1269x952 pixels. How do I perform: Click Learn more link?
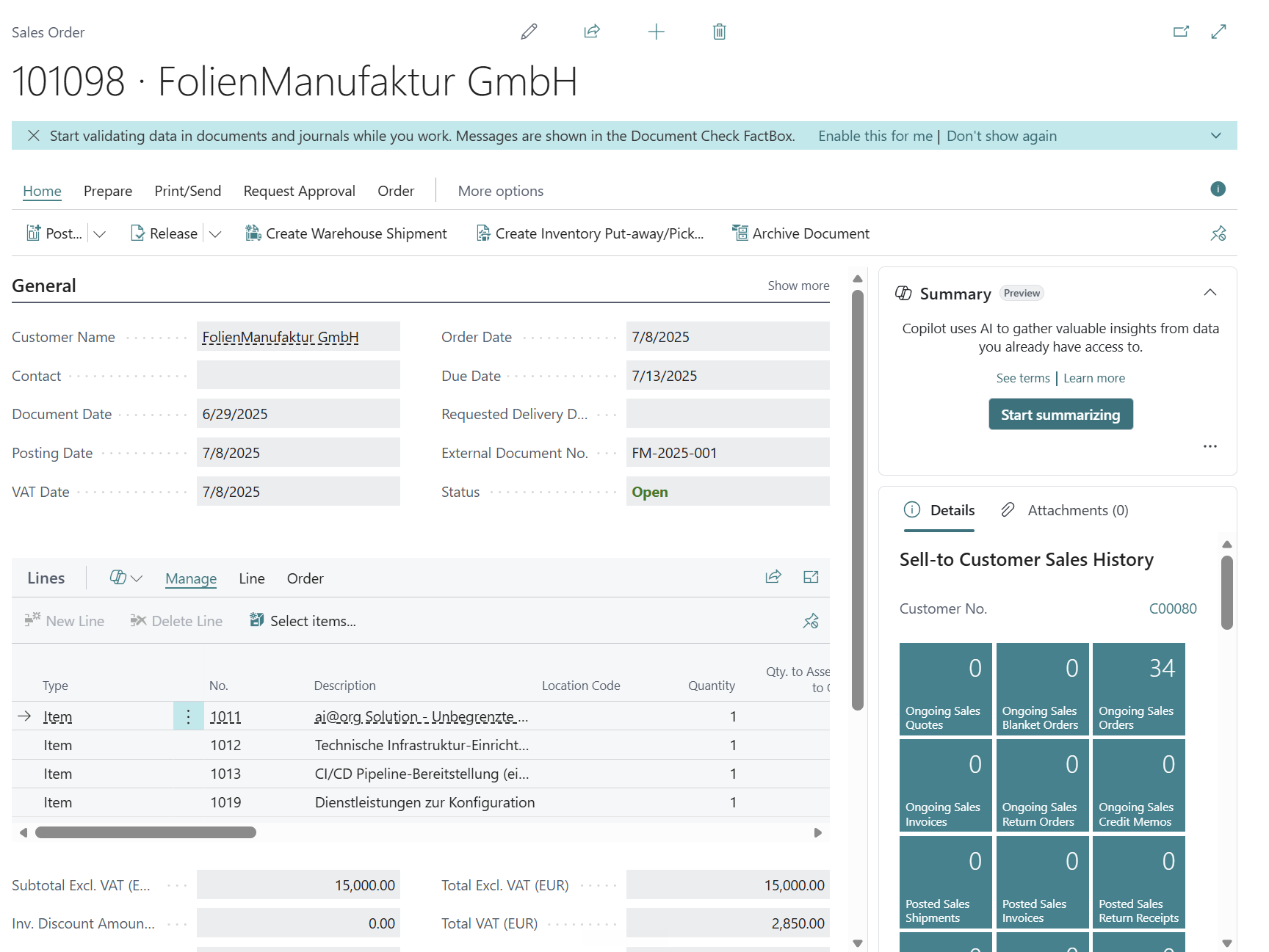pyautogui.click(x=1094, y=378)
